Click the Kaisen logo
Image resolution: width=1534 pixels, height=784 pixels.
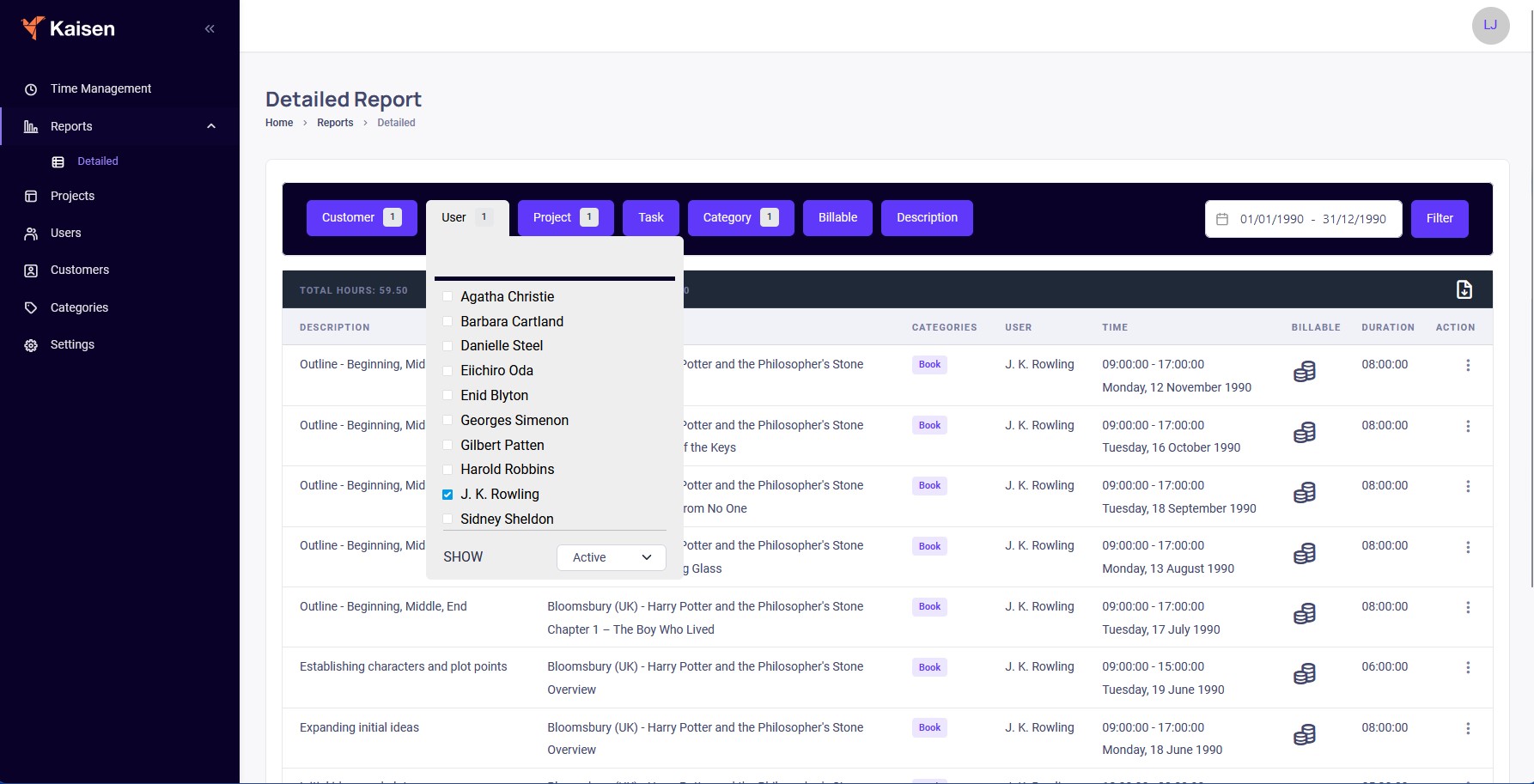click(x=68, y=28)
